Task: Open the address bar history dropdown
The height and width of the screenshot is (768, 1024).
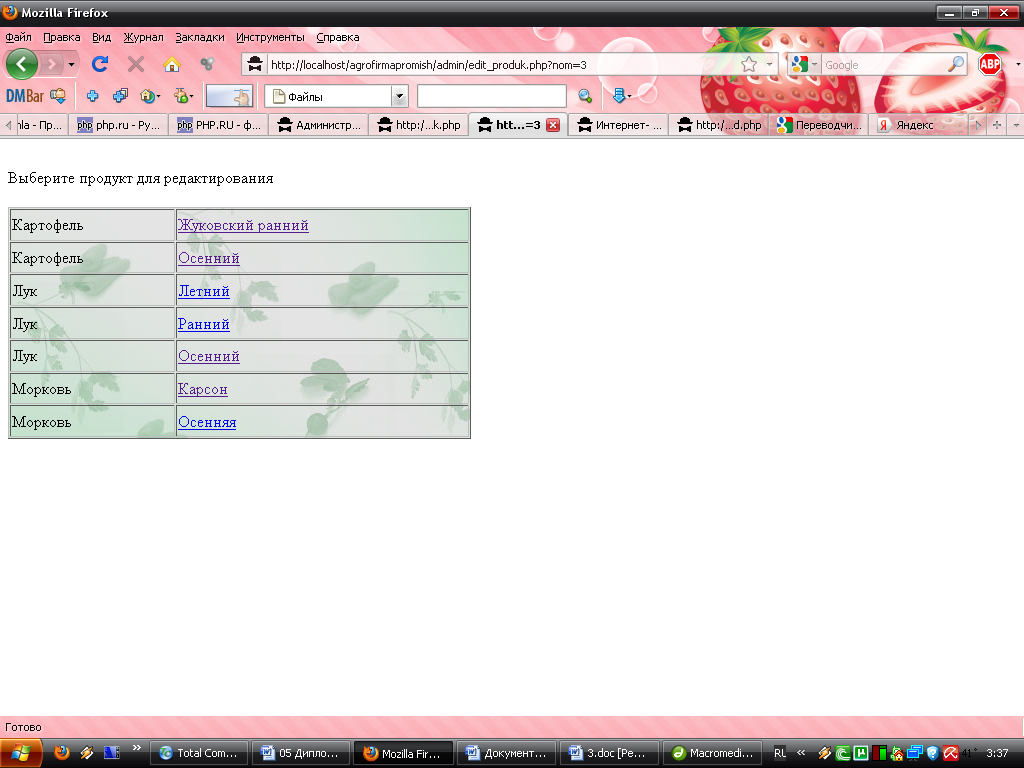Action: [x=769, y=64]
